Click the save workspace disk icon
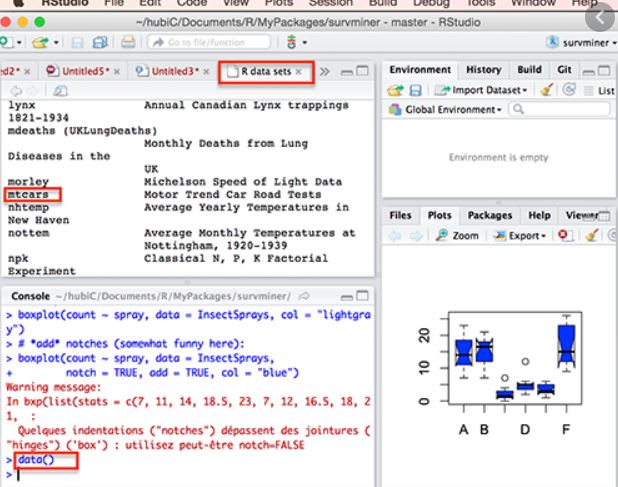 415,91
